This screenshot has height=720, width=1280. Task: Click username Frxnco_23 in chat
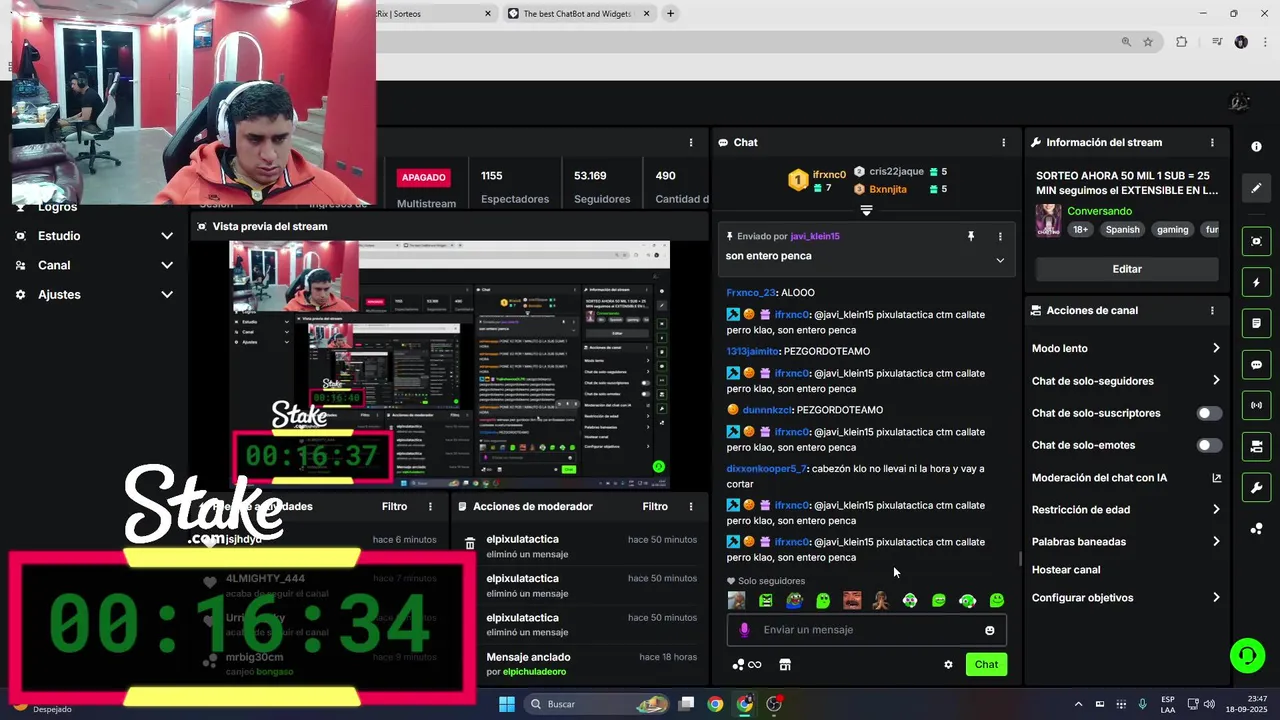click(x=751, y=293)
